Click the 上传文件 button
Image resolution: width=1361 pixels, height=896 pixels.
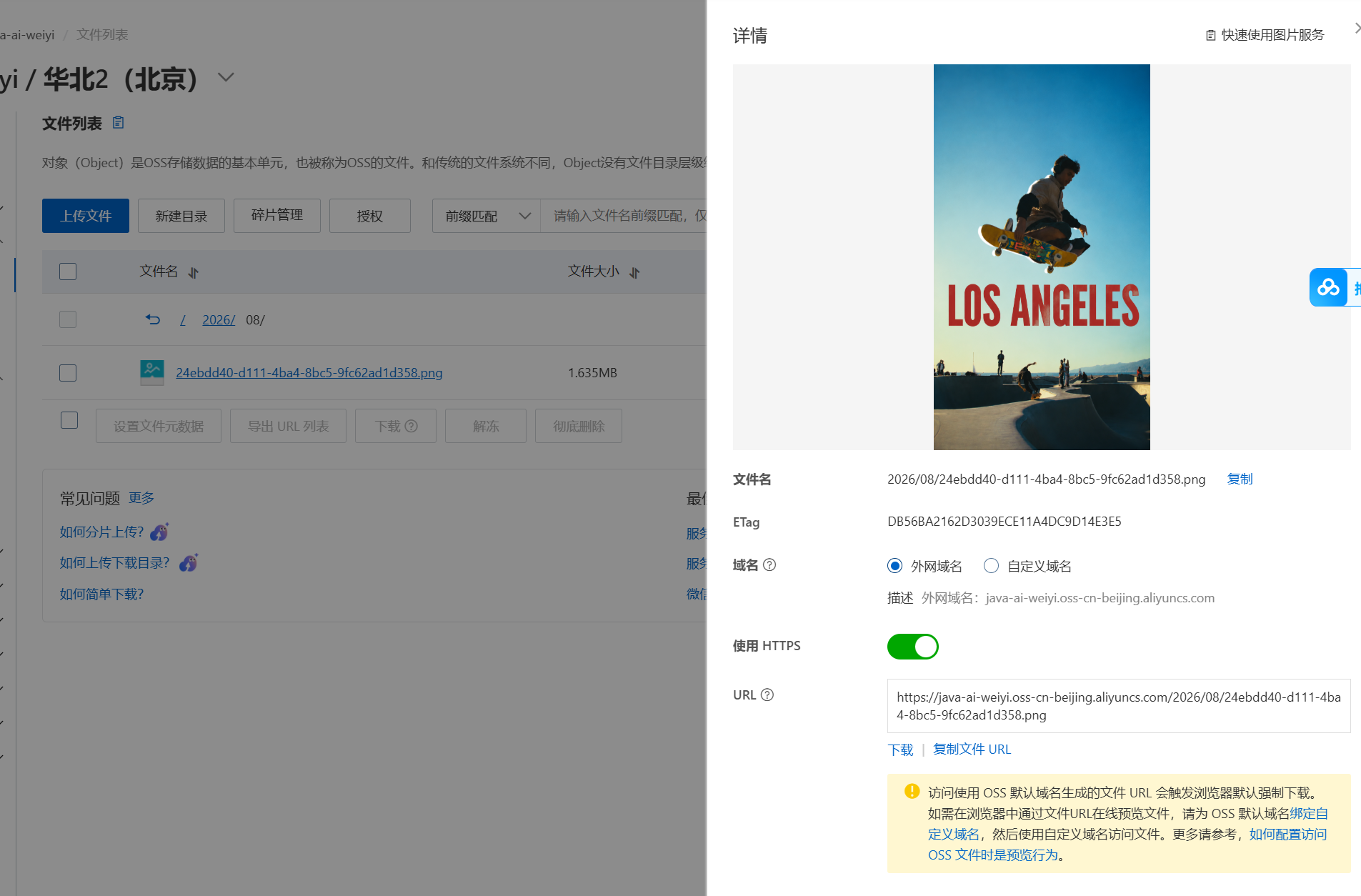(86, 216)
